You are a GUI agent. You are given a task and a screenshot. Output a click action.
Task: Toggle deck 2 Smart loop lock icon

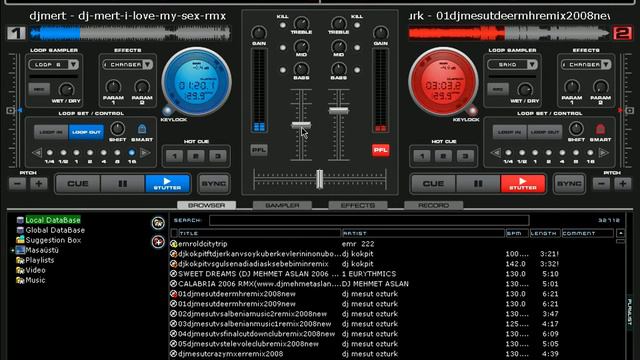tap(600, 129)
